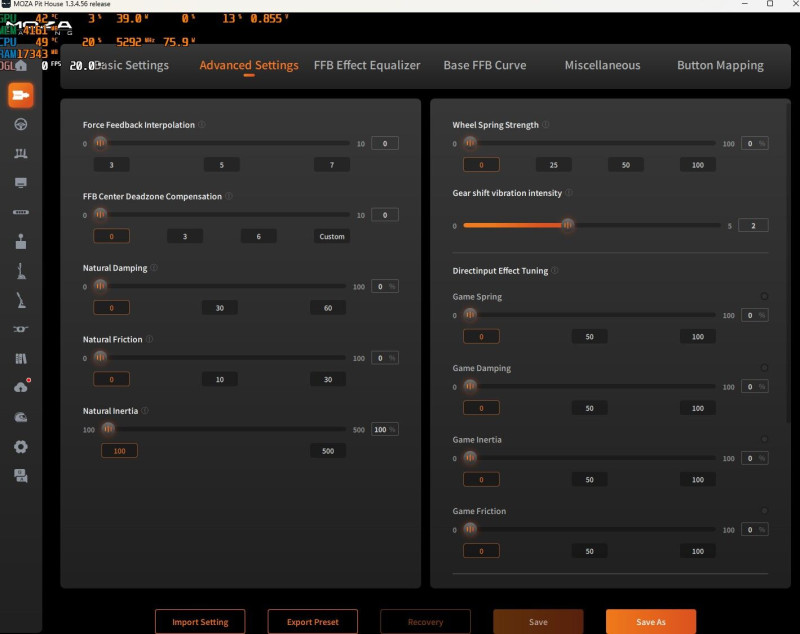Click the Recovery button
Viewport: 800px width, 634px height.
coord(426,622)
